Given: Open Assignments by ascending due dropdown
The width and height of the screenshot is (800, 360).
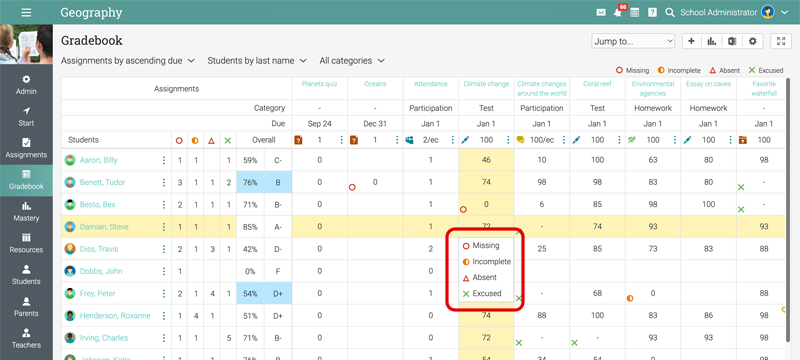Looking at the screenshot, I should 128,61.
